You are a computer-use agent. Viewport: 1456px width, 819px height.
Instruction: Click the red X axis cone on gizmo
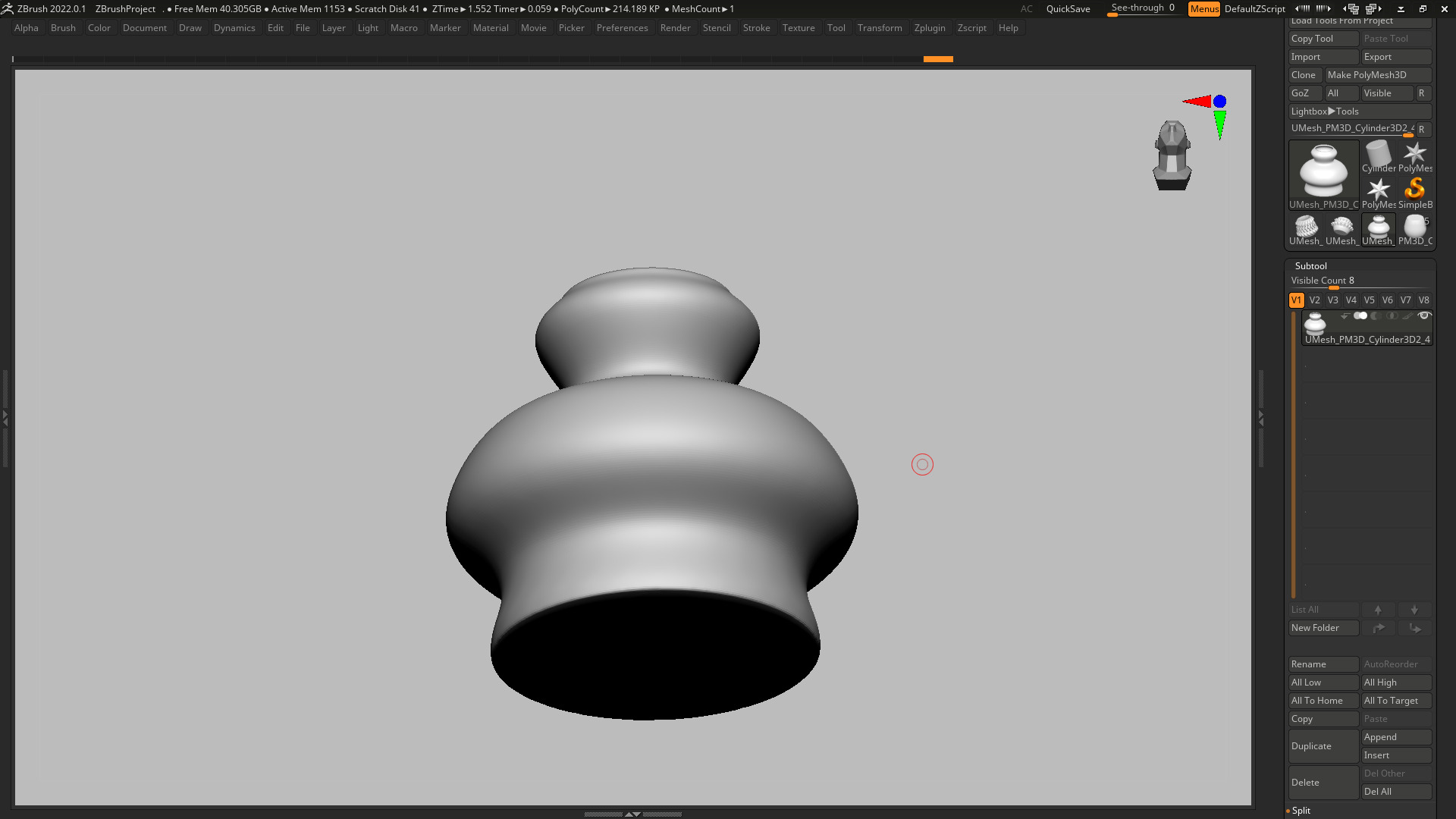[x=1197, y=102]
